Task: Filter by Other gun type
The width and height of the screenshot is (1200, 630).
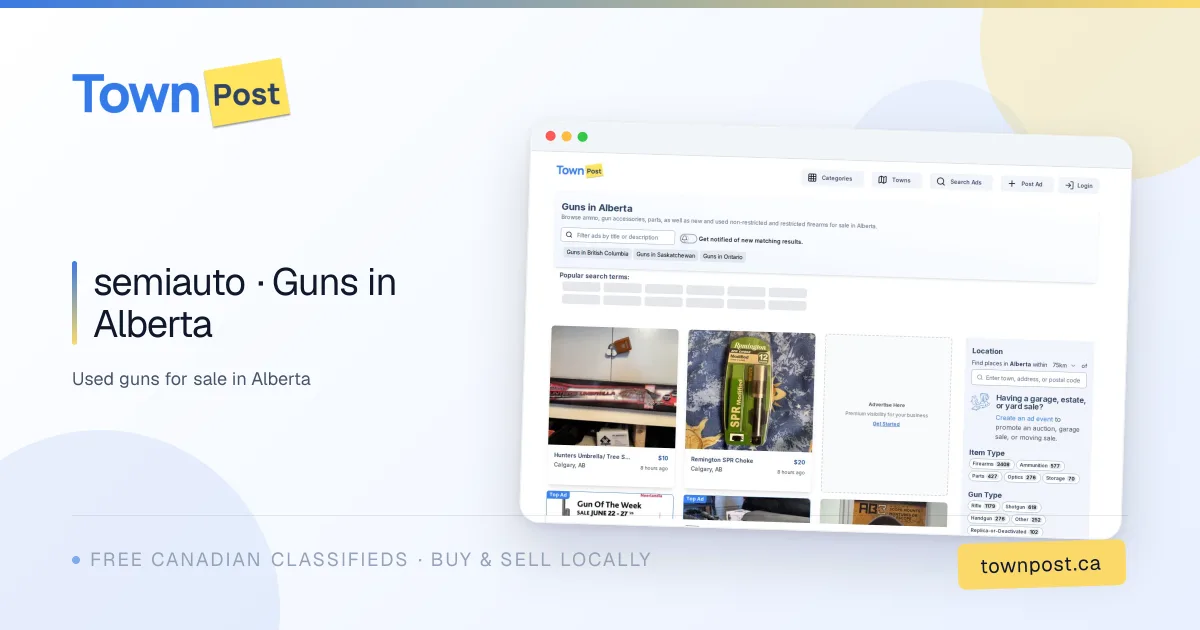Action: [1029, 520]
